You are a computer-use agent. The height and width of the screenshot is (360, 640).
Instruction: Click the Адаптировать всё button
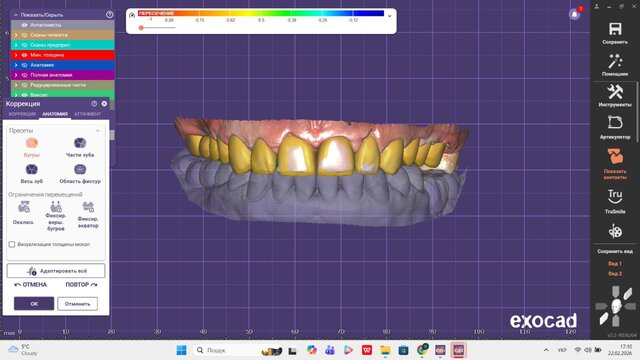click(56, 271)
